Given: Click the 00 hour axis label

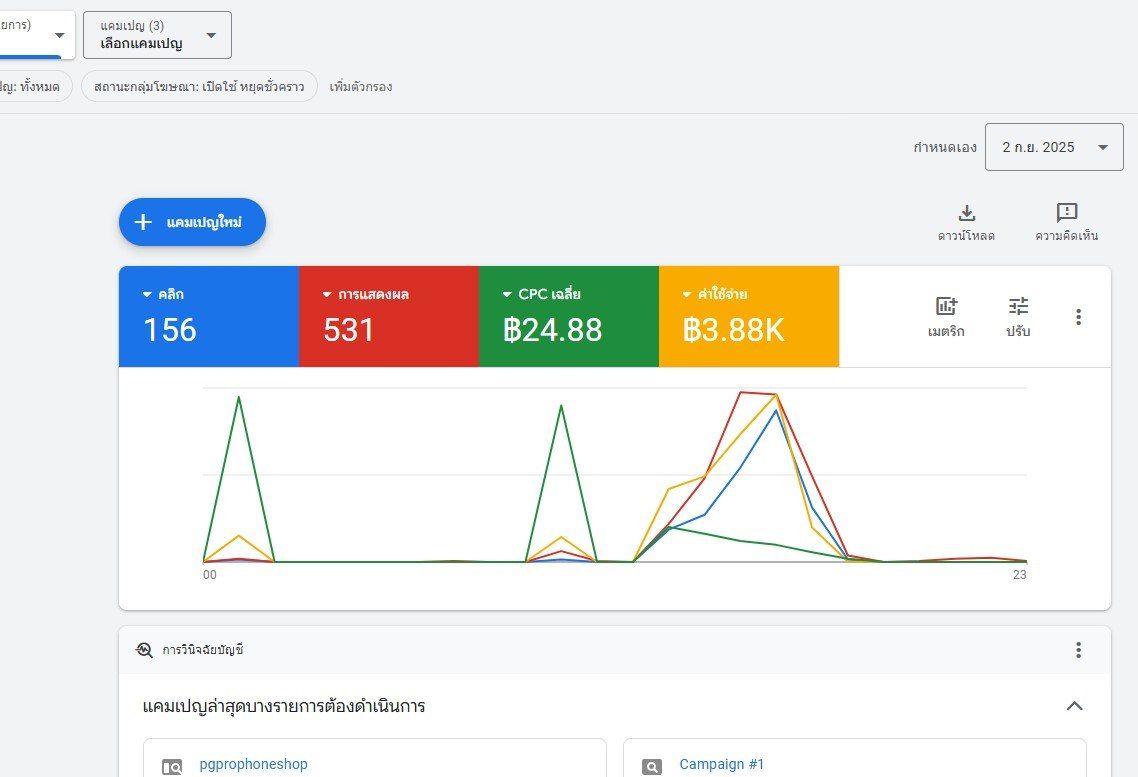Looking at the screenshot, I should (210, 575).
